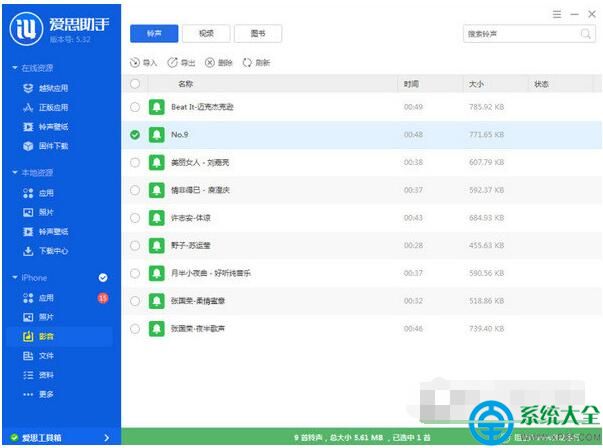This screenshot has width=603, height=448.
Task: Expand 爱思工具箱 arrow at sidebar bottom
Action: pyautogui.click(x=107, y=438)
